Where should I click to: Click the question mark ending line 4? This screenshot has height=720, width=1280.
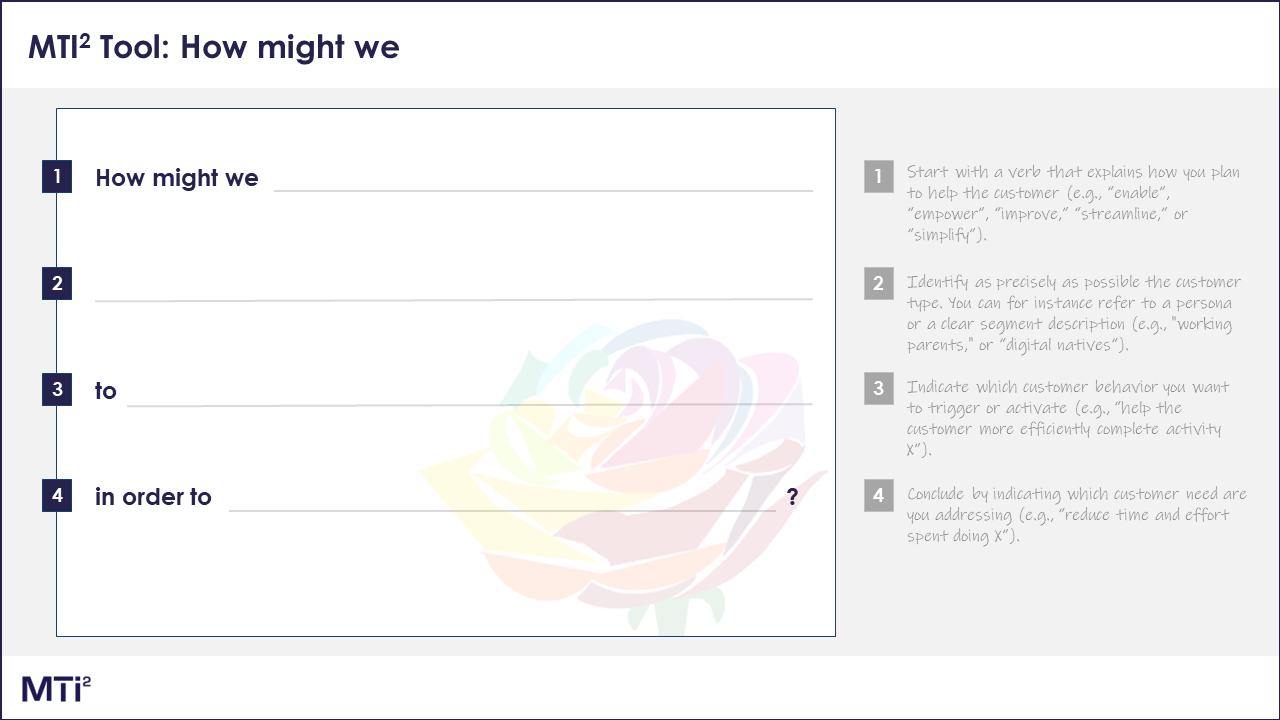[x=792, y=496]
